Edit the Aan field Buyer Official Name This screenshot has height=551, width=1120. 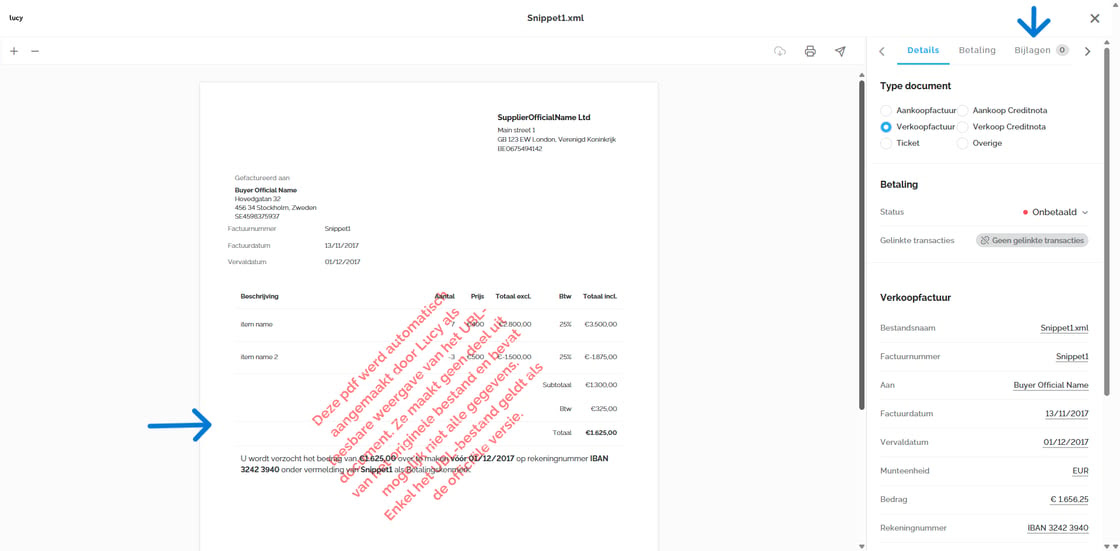(x=1051, y=385)
